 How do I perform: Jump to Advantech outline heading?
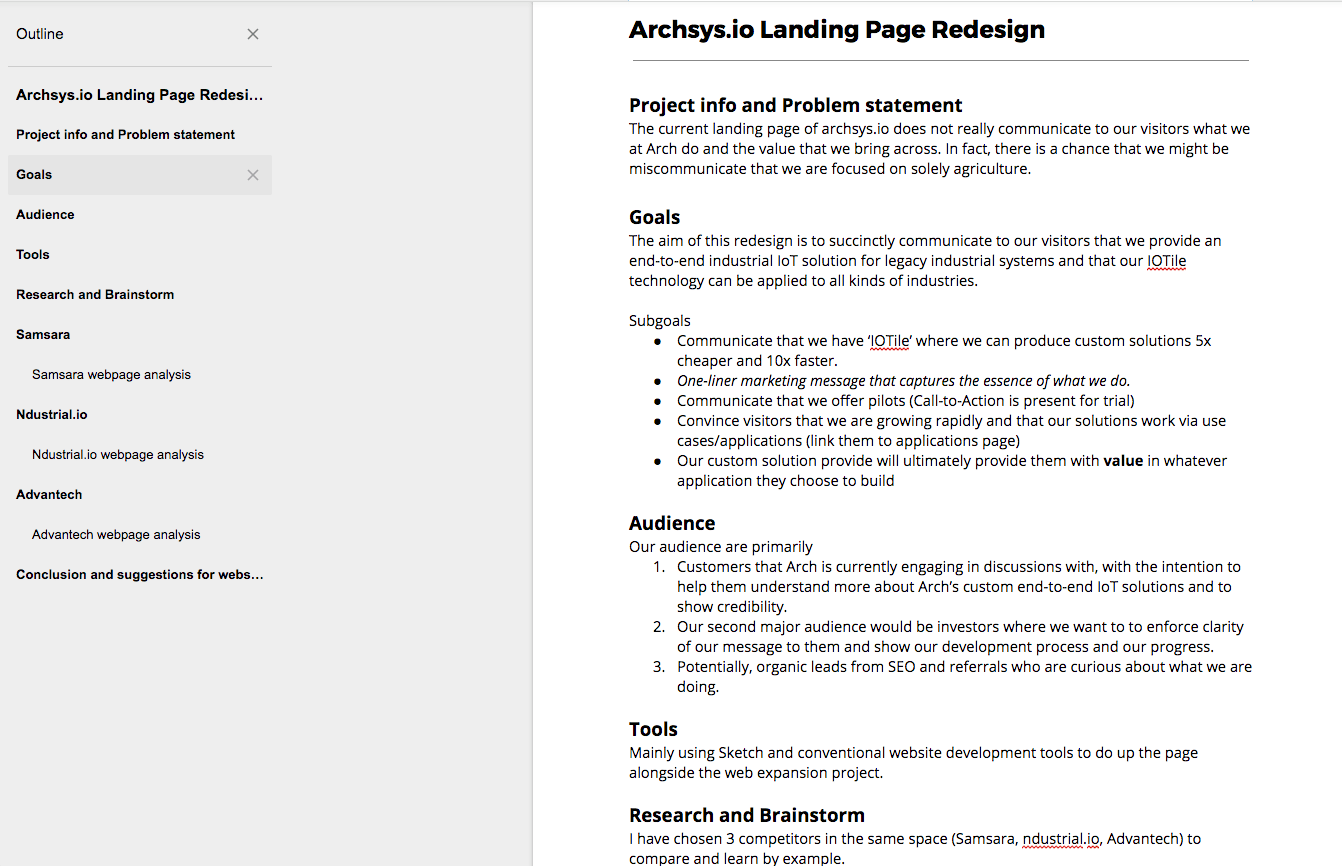(x=49, y=495)
